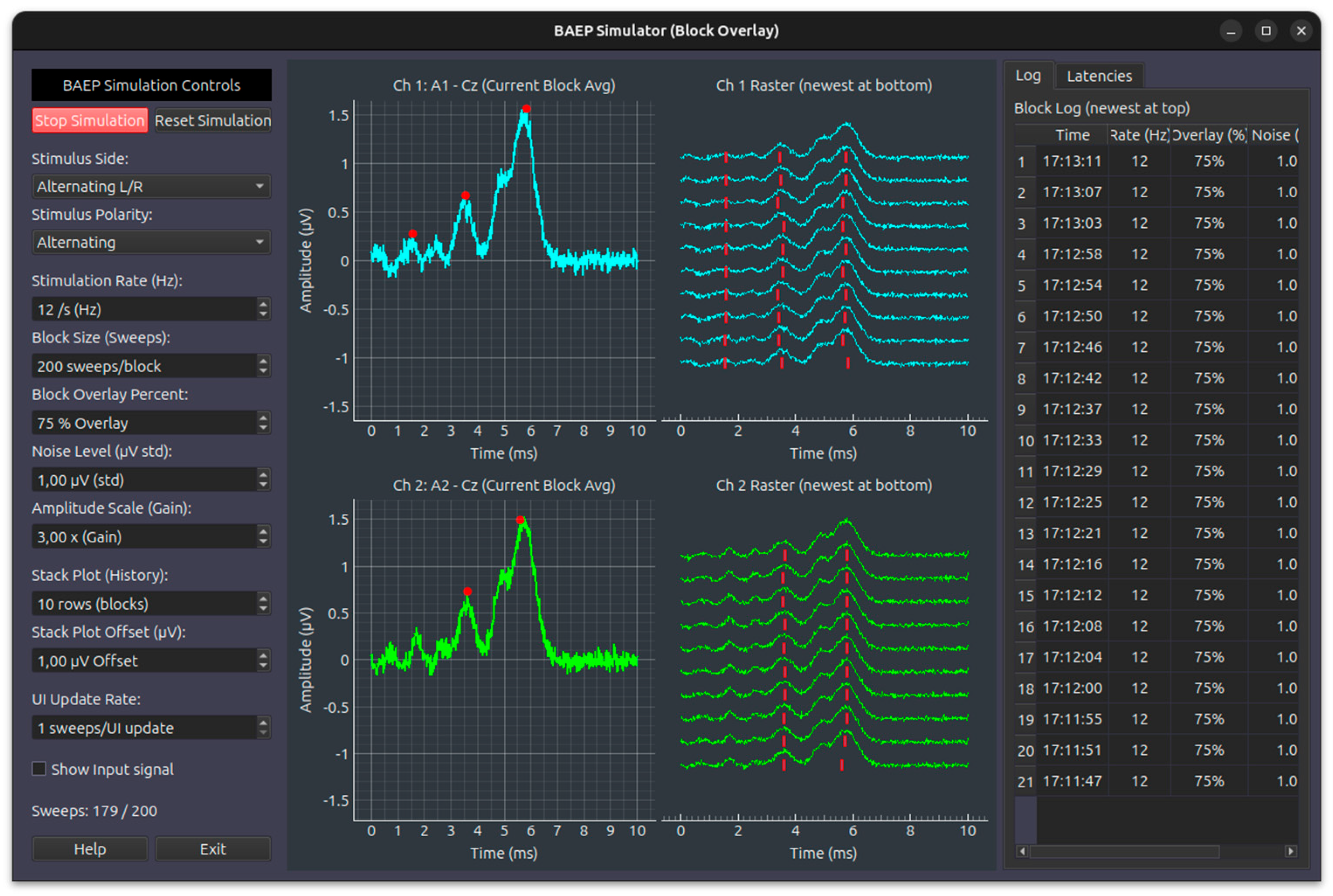
Task: Enable the Show Input signal checkbox
Action: tap(39, 769)
